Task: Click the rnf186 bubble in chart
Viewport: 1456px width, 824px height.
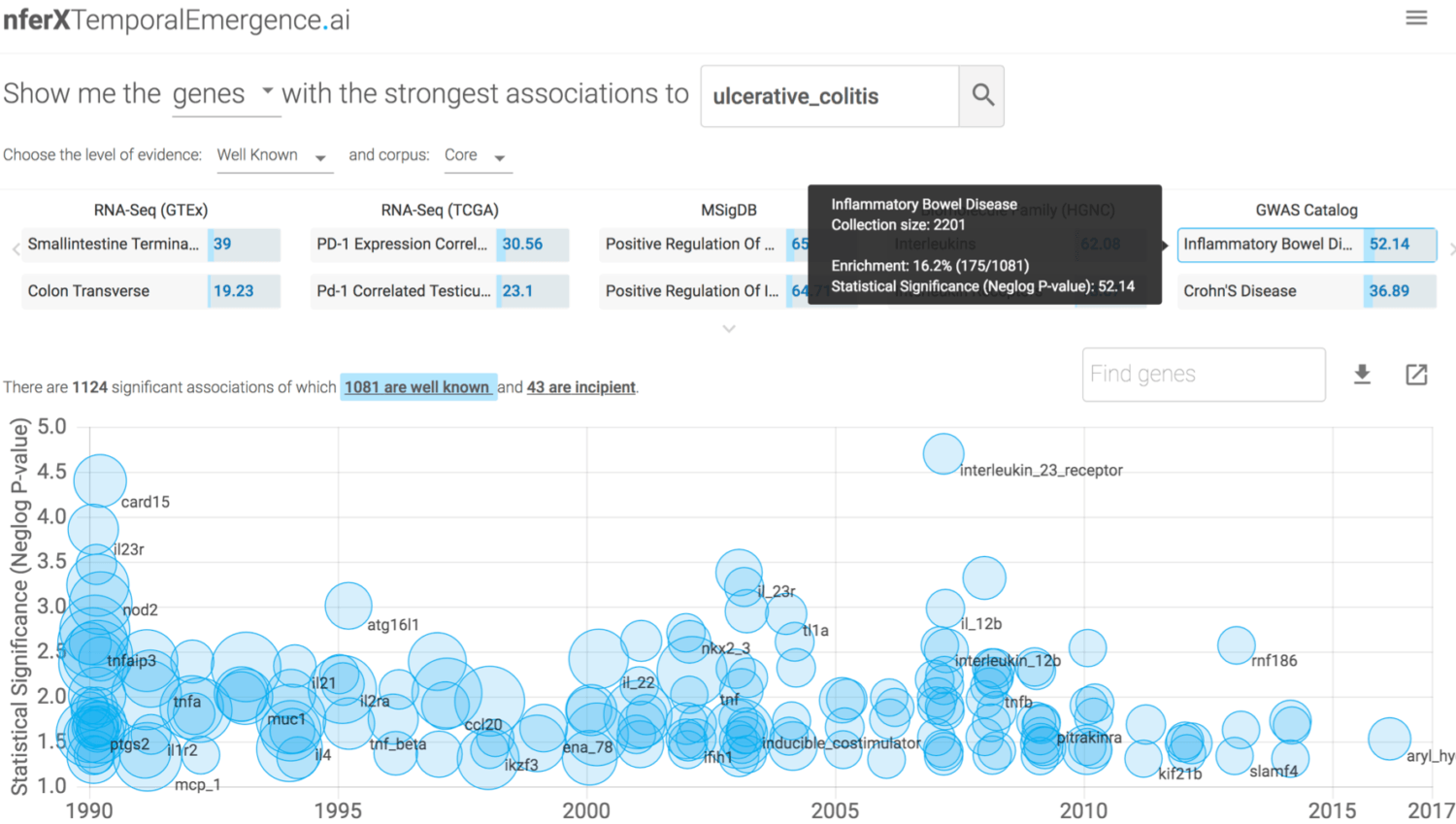Action: [1236, 644]
